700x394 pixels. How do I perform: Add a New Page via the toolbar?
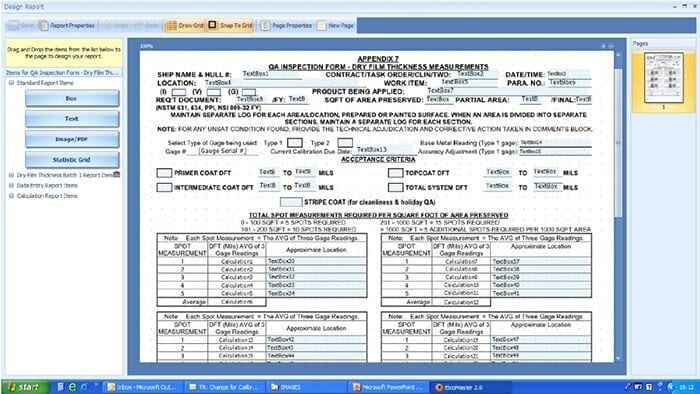[336, 26]
